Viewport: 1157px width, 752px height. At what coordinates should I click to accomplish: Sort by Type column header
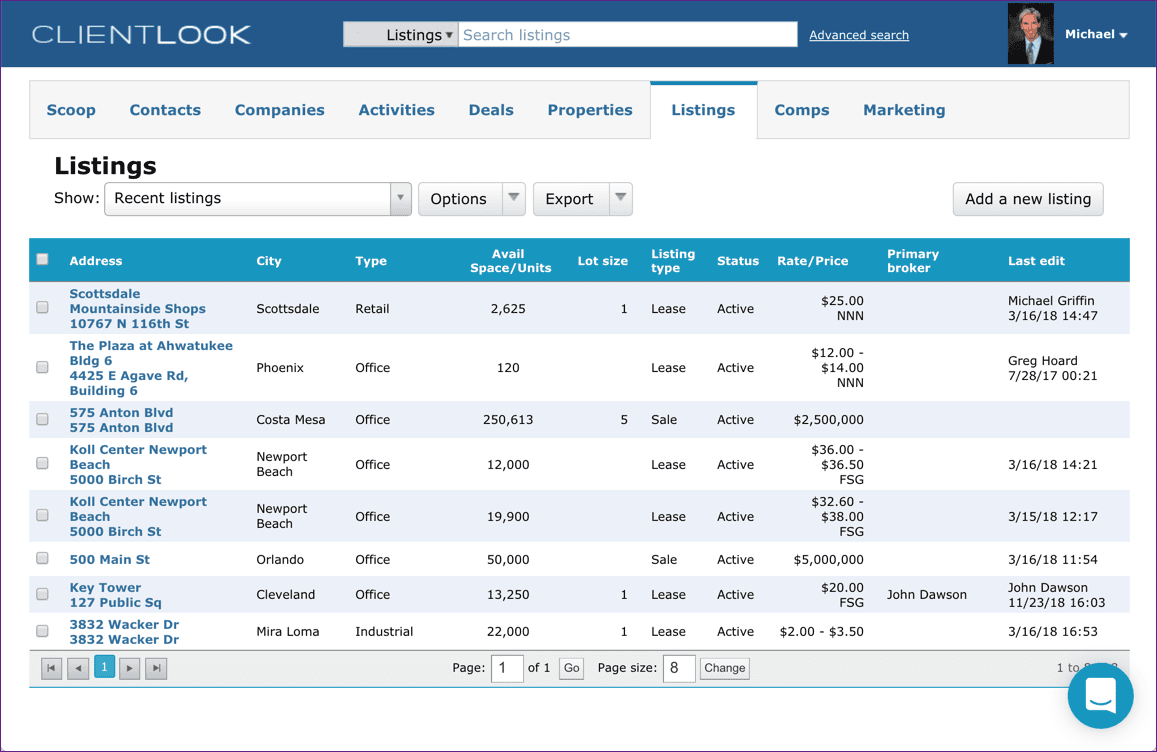(370, 261)
